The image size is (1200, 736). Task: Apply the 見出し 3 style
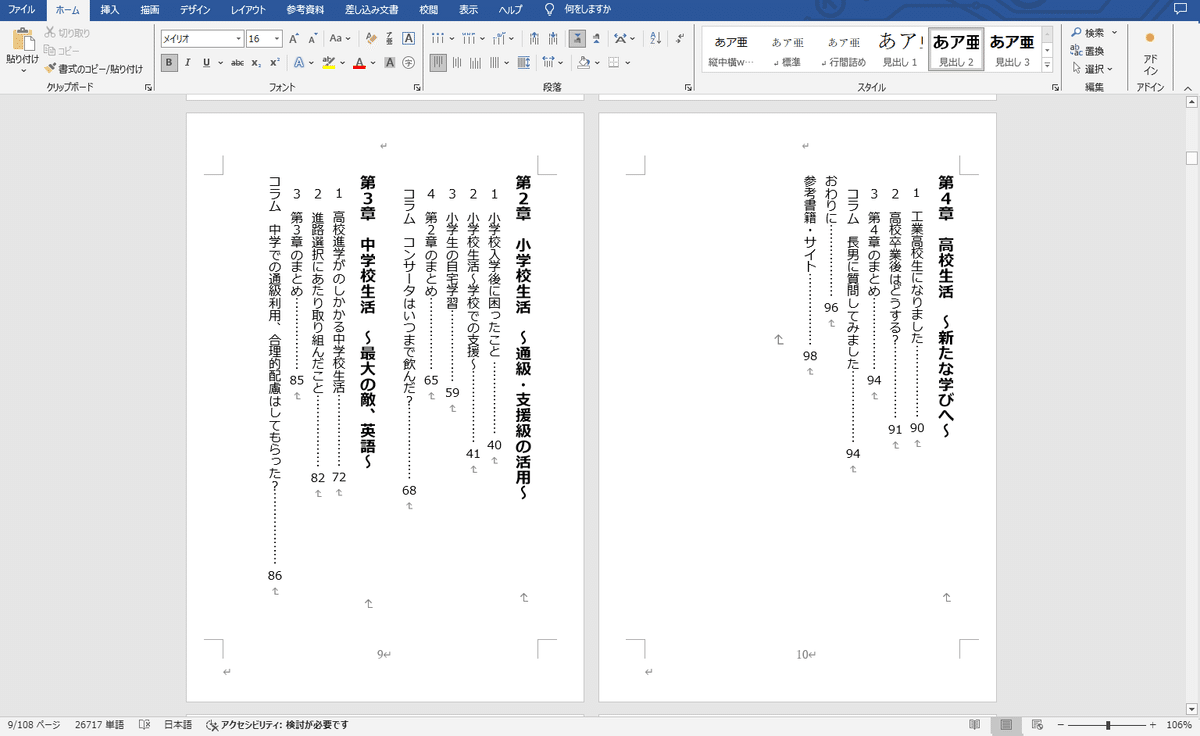pos(1012,49)
